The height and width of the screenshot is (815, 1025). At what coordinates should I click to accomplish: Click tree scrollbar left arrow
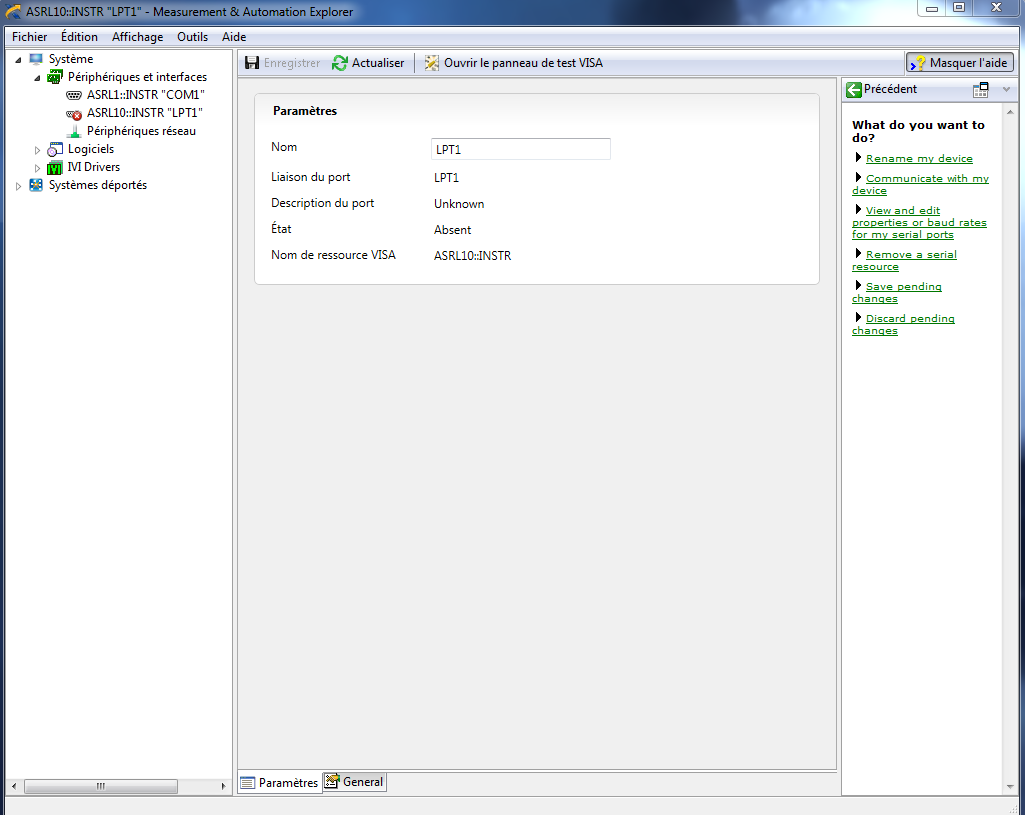(x=14, y=786)
